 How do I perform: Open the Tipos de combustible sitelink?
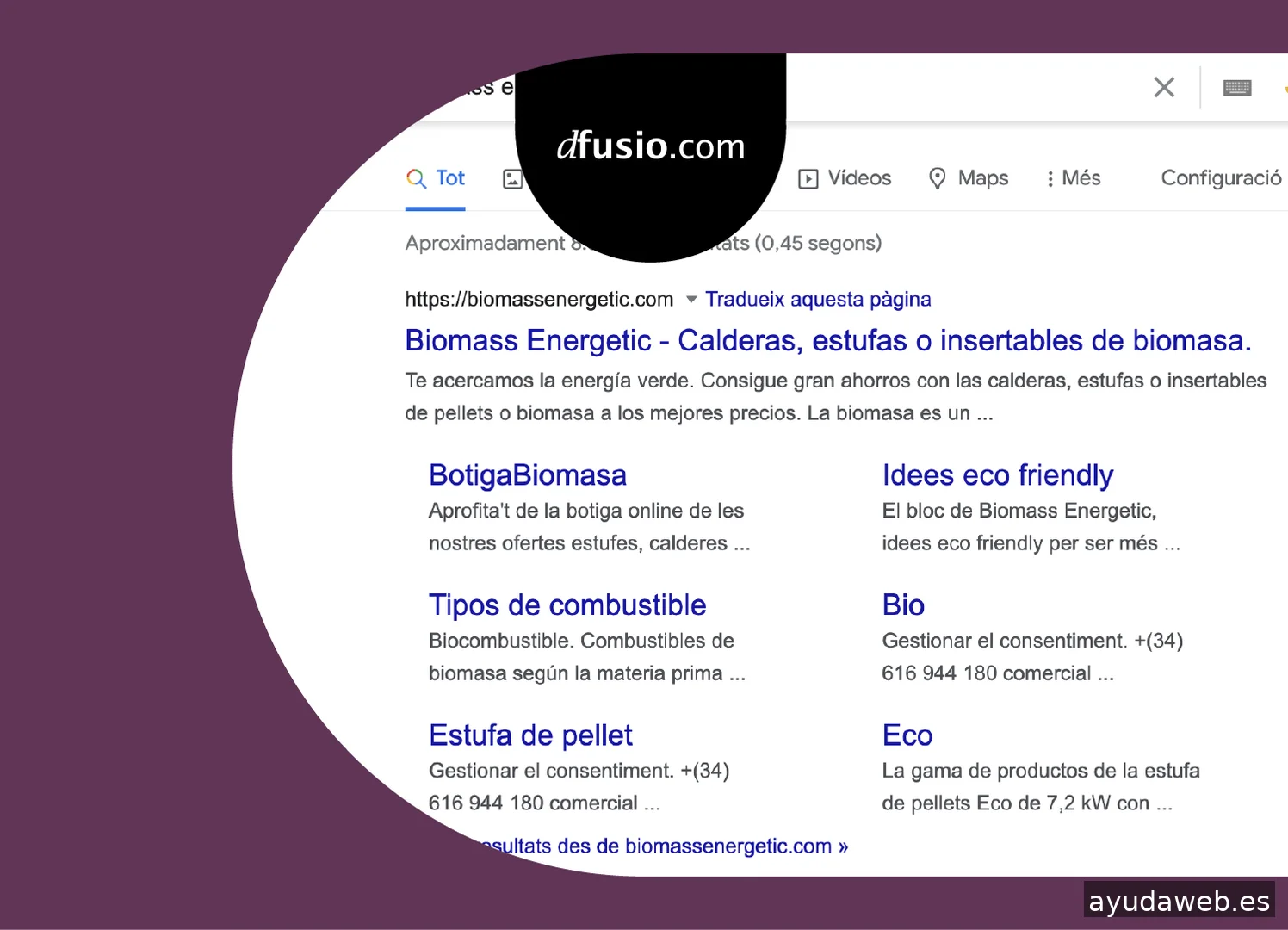[x=567, y=605]
